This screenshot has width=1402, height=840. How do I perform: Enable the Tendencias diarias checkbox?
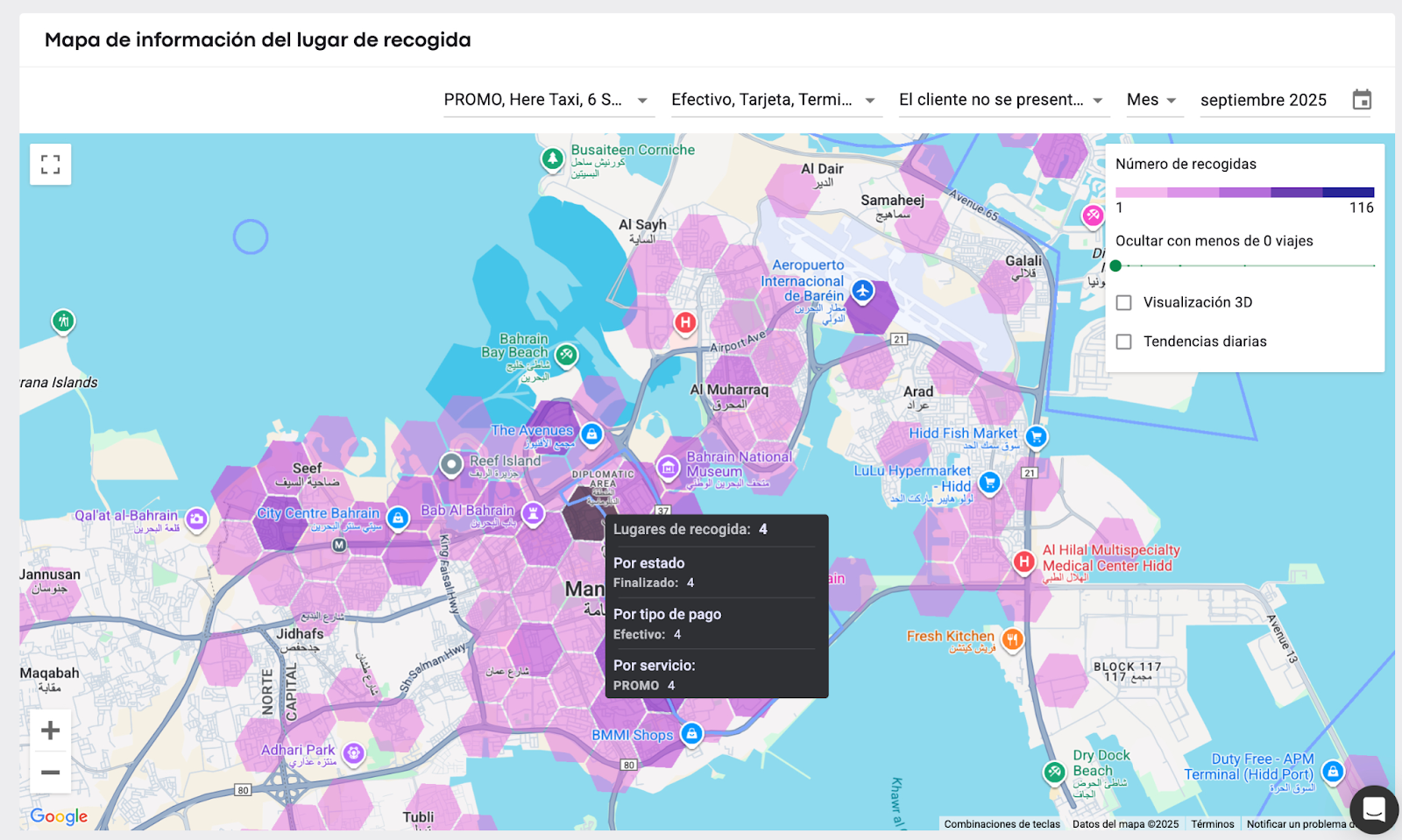point(1124,342)
